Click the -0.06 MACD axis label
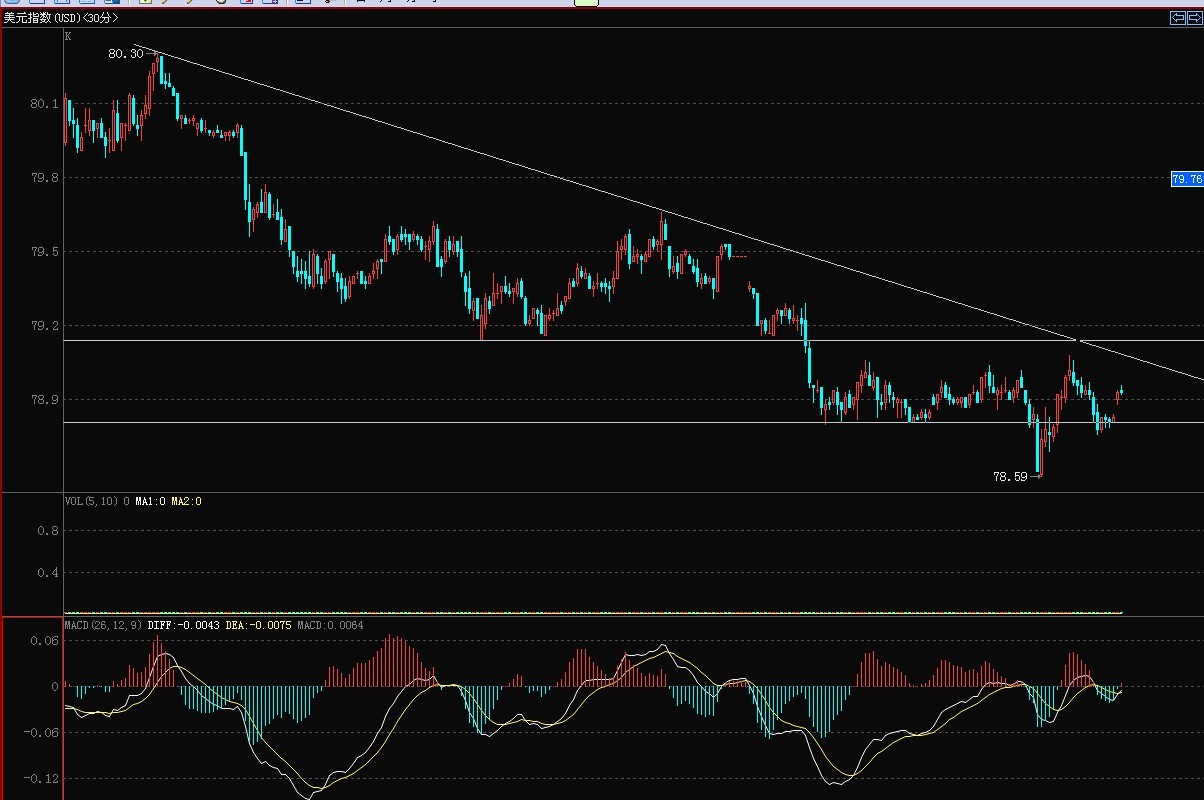This screenshot has height=800, width=1204. [41, 733]
